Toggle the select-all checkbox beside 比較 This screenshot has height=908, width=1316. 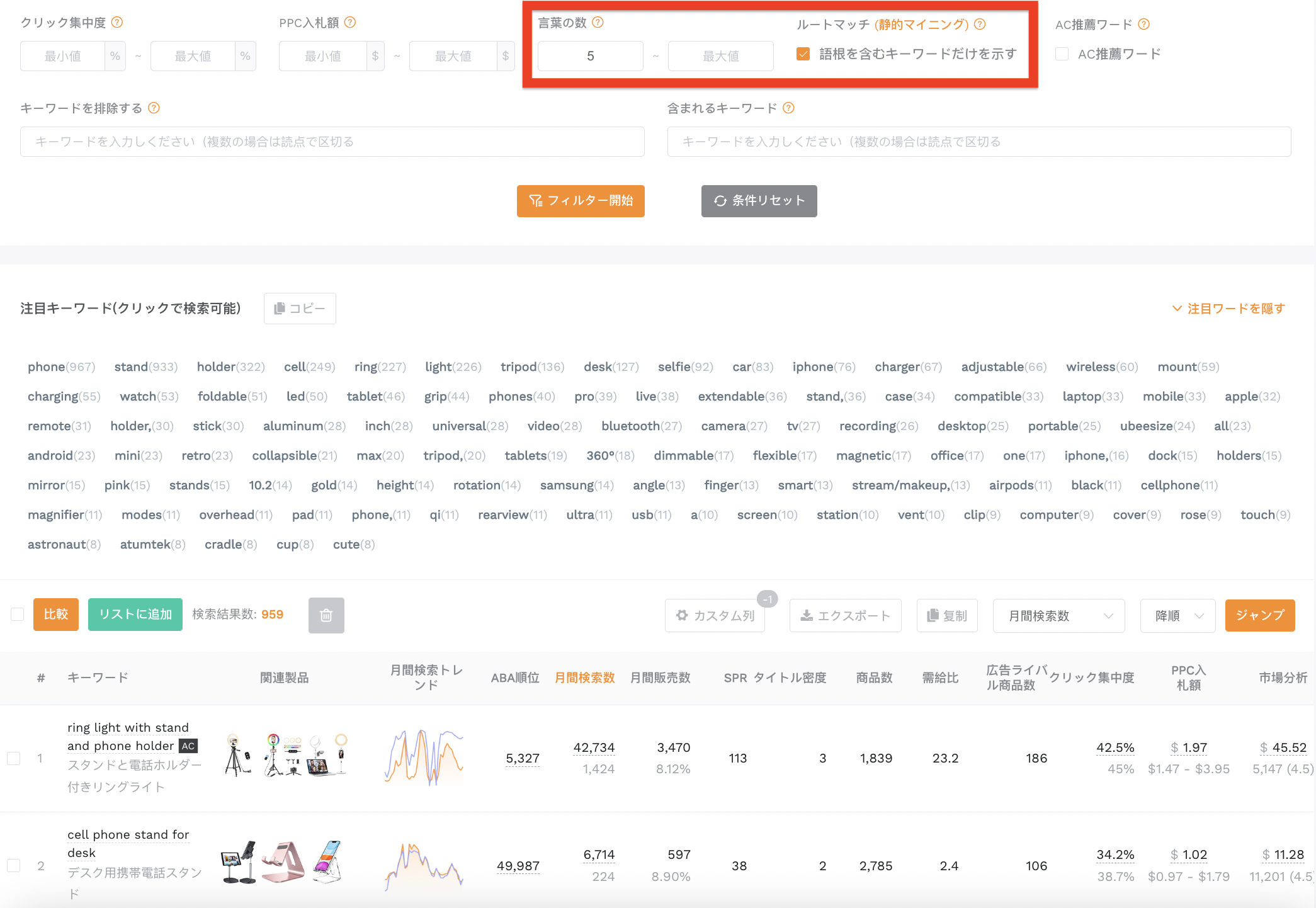click(x=17, y=615)
